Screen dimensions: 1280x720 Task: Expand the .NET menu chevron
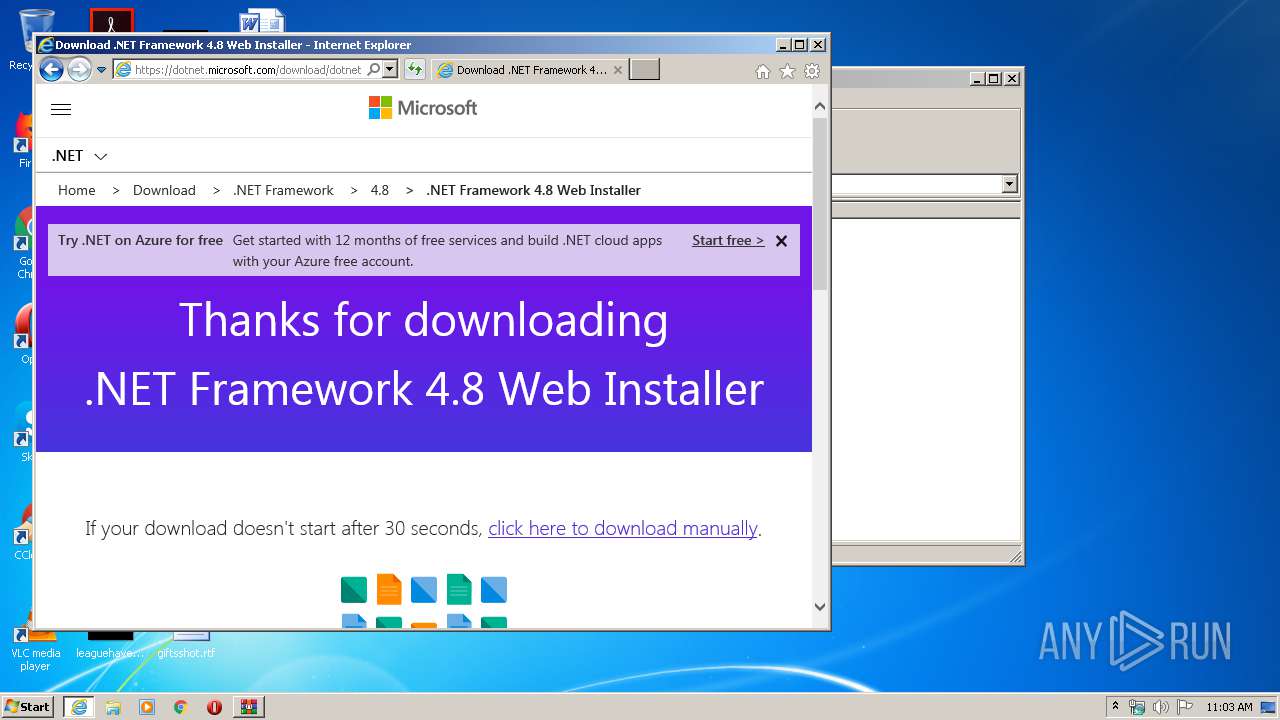point(101,156)
